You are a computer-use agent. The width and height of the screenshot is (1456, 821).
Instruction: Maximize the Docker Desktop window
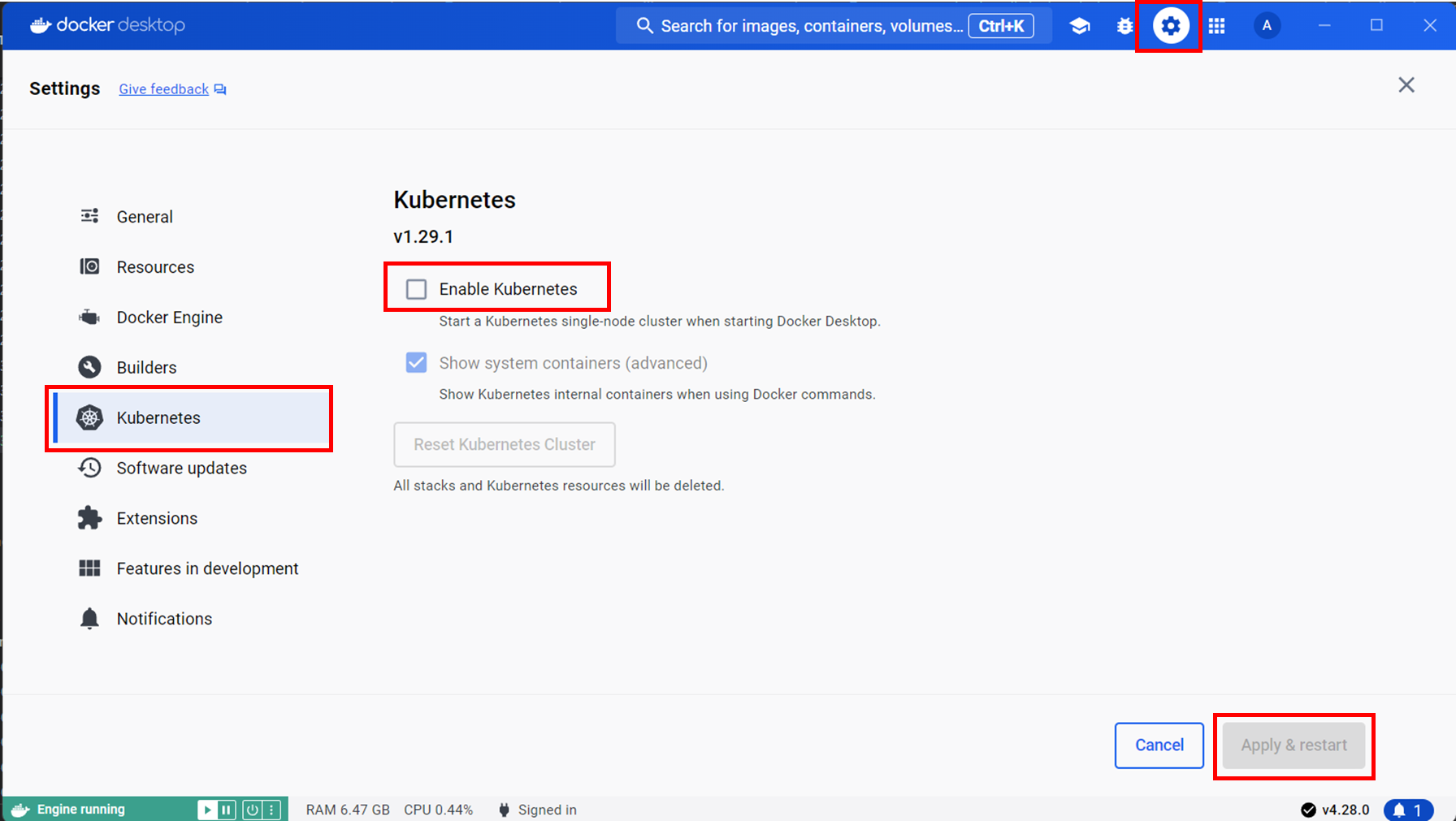[x=1376, y=25]
